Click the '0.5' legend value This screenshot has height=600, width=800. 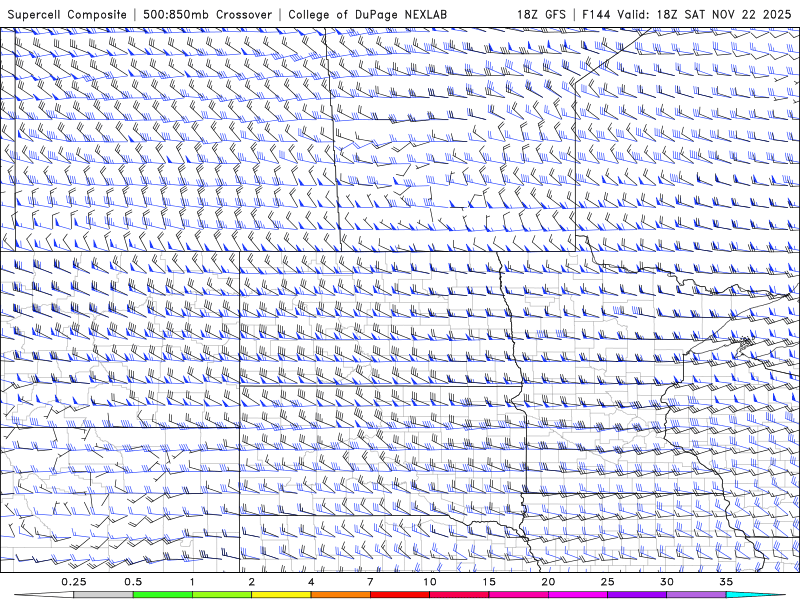[133, 582]
